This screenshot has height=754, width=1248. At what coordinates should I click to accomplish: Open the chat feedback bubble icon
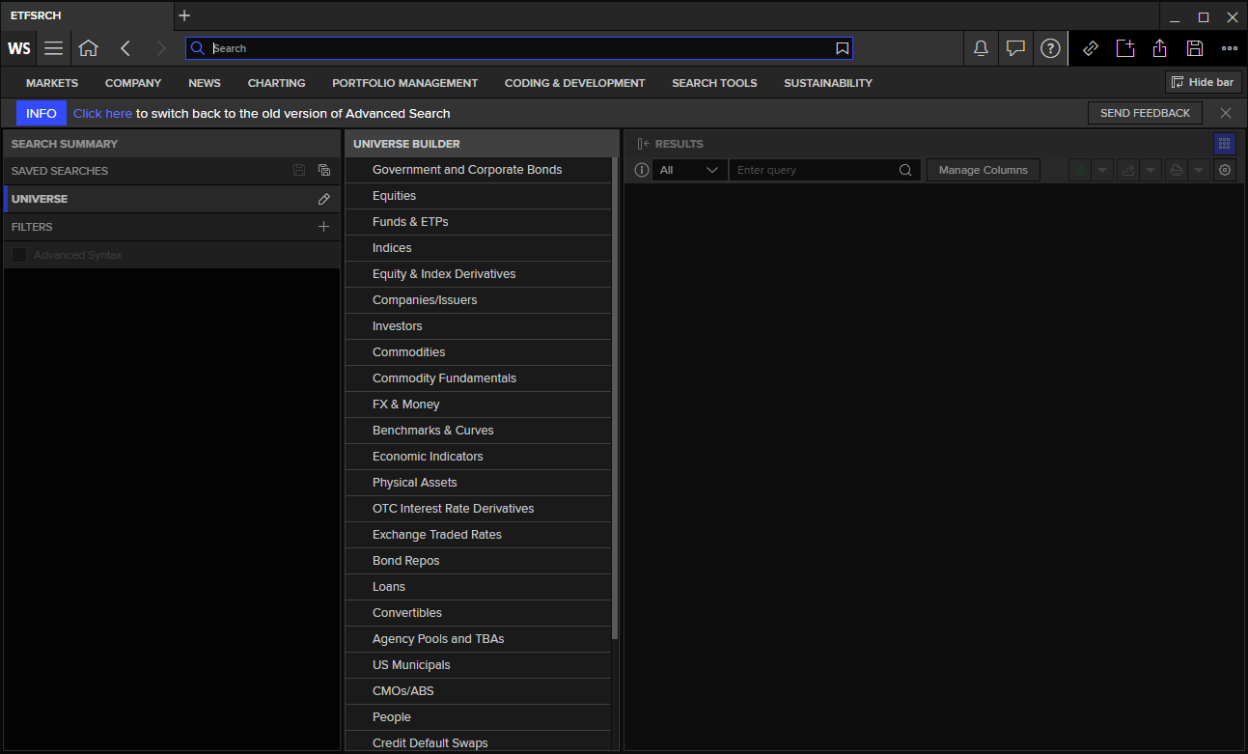pos(1016,48)
